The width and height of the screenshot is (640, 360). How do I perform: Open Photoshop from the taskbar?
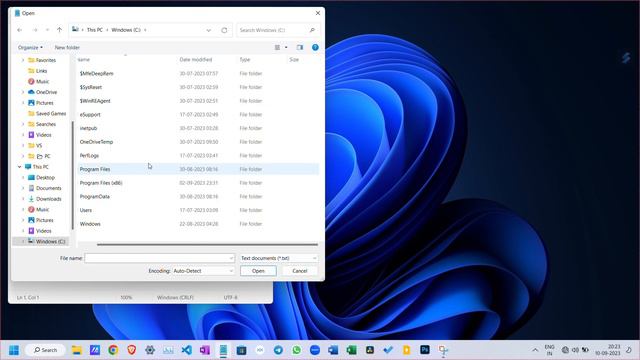click(x=425, y=350)
